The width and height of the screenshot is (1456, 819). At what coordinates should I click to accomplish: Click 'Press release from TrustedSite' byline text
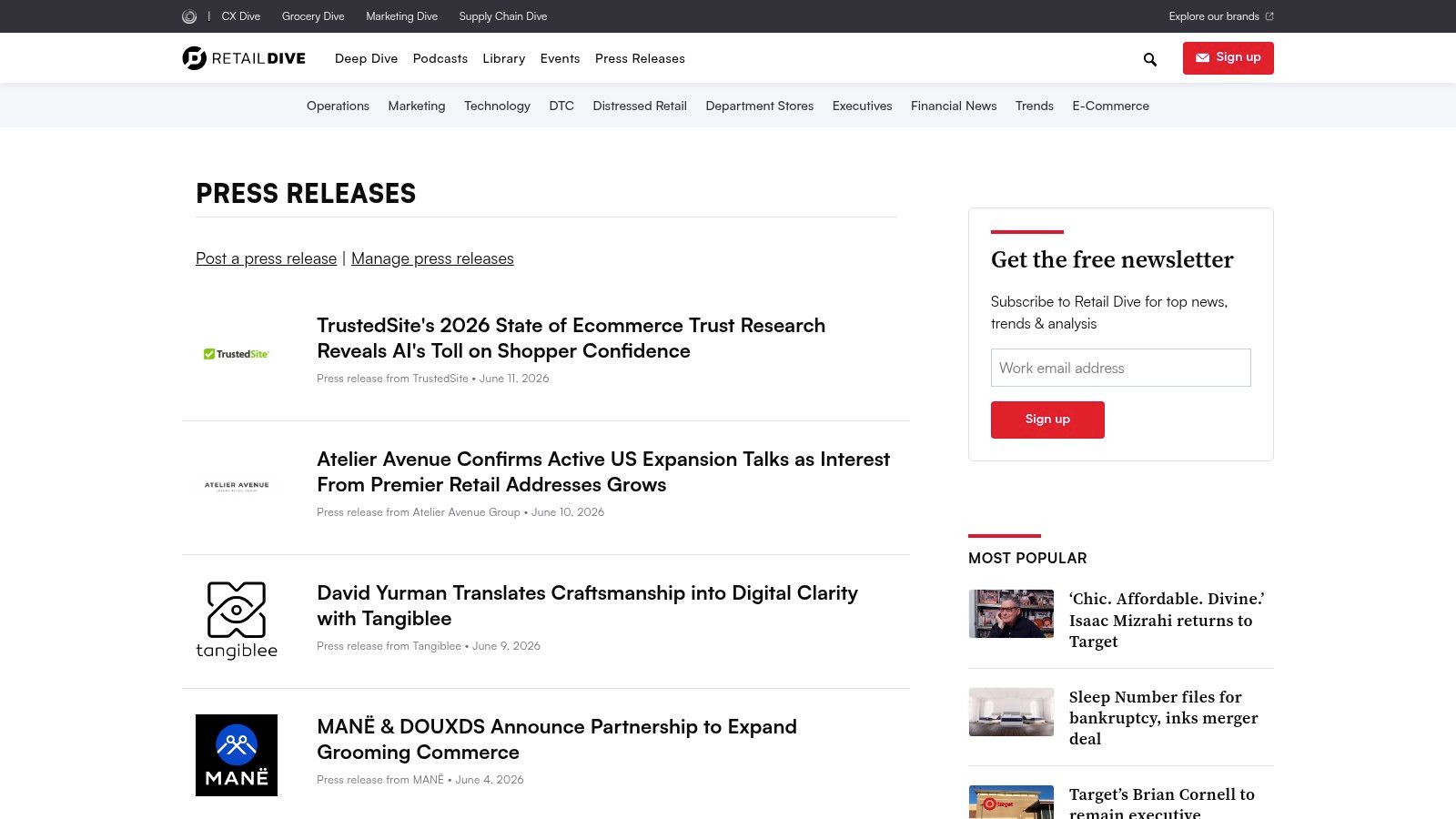[392, 379]
